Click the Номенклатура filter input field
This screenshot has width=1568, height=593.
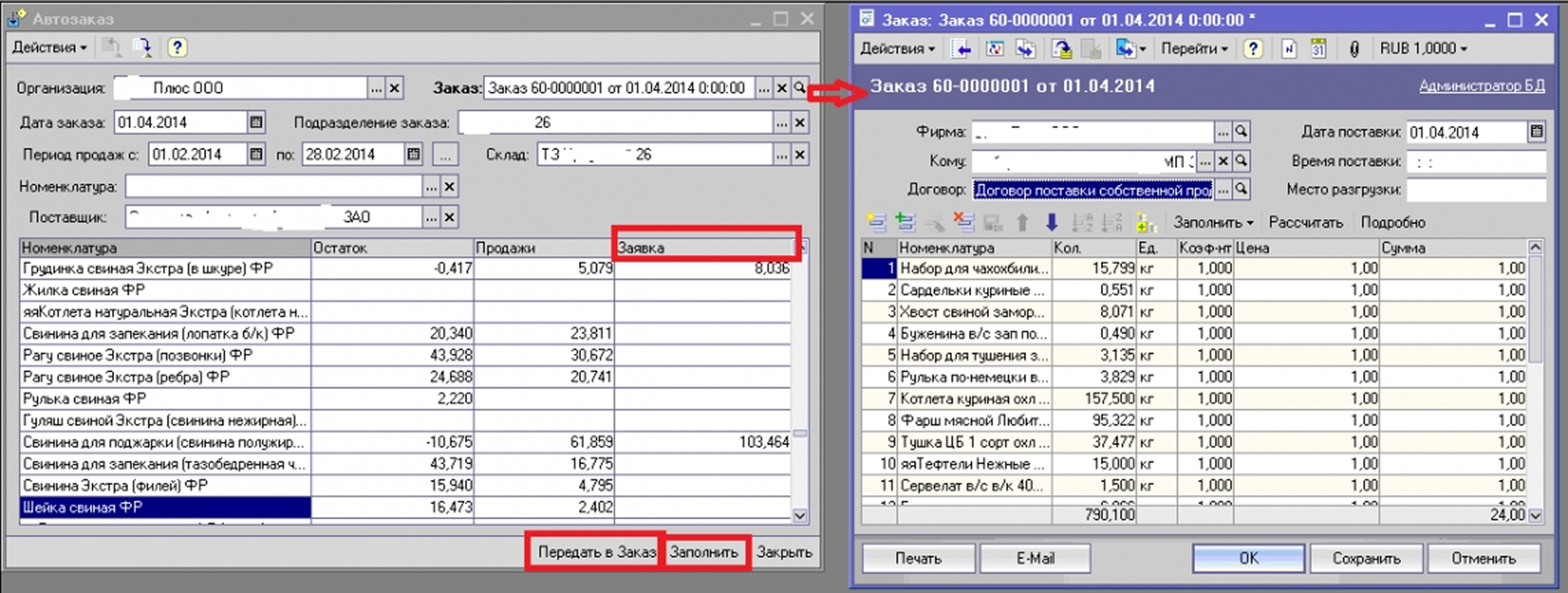pyautogui.click(x=274, y=186)
